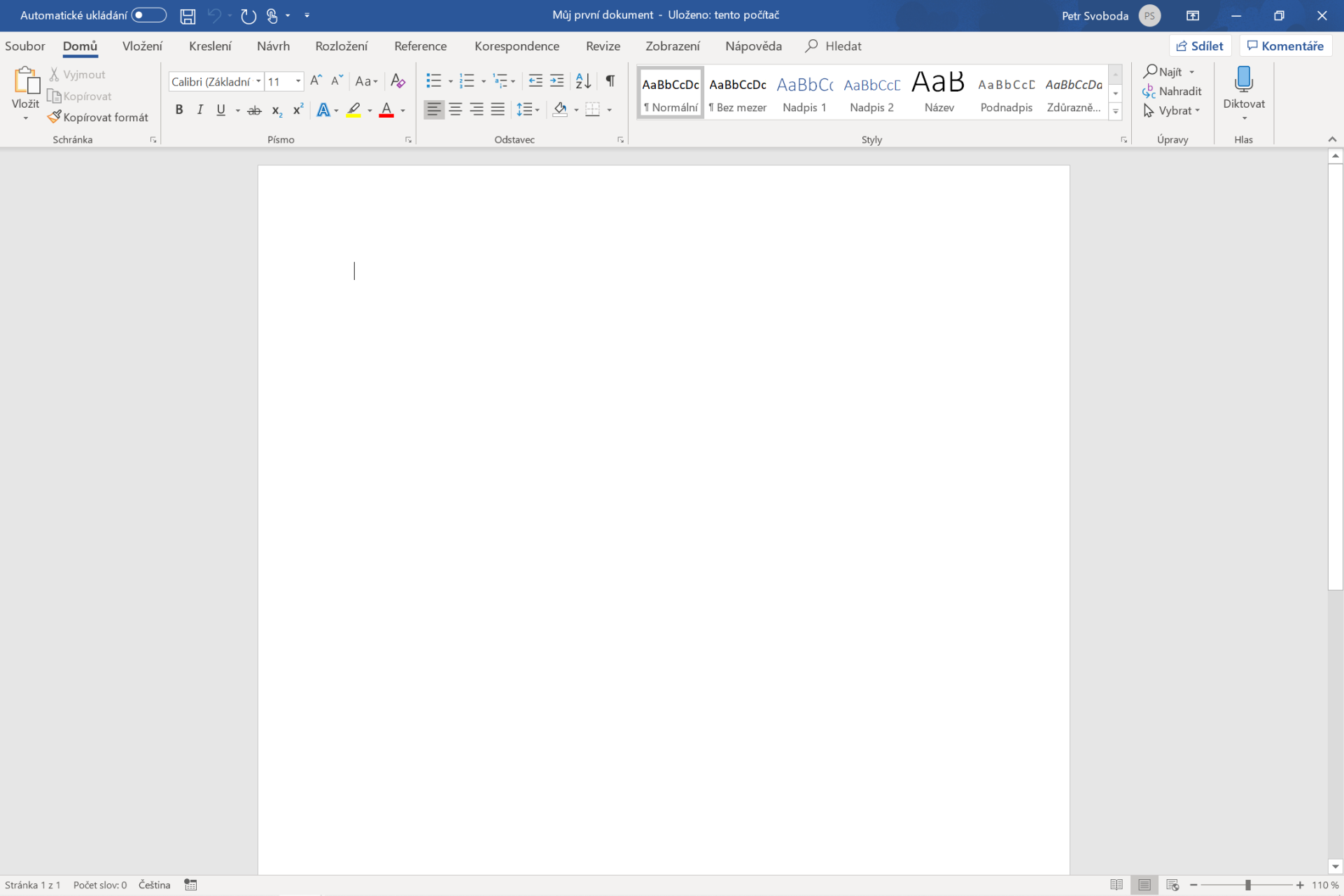Clear all formatting with Vymazat formátování icon
This screenshot has height=896, width=1344.
click(x=397, y=81)
